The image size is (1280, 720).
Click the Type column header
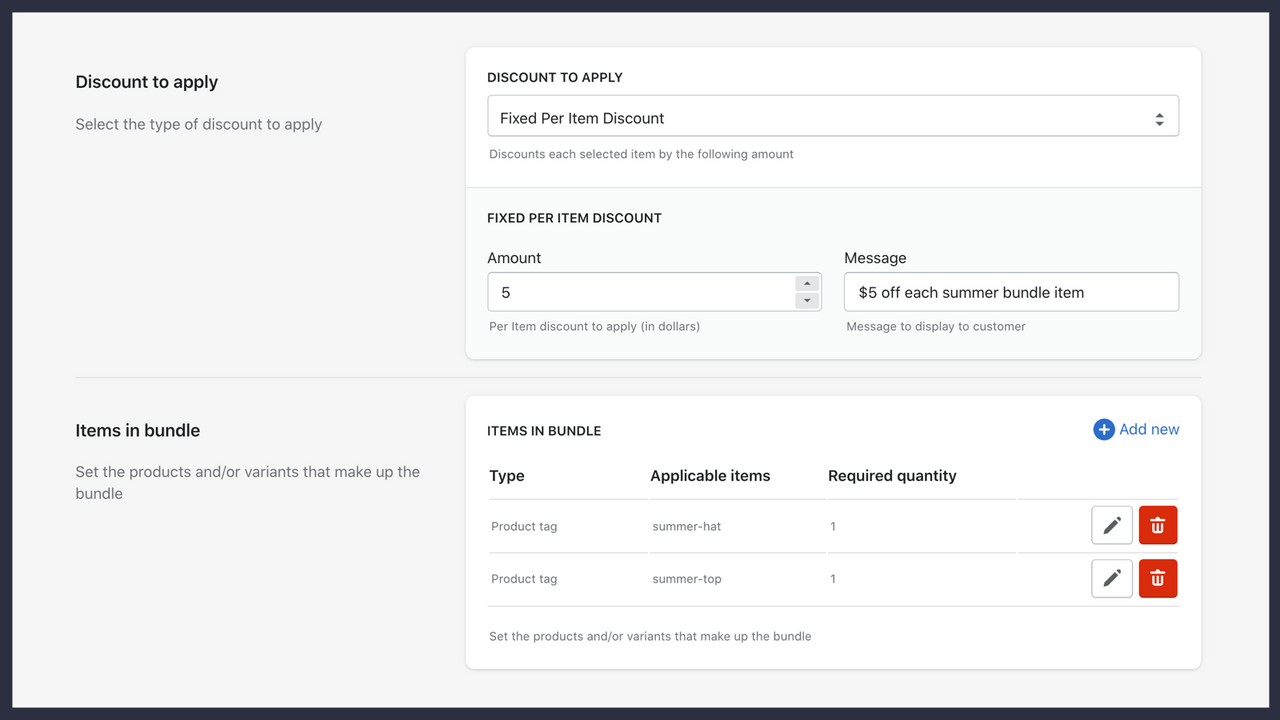pyautogui.click(x=507, y=476)
